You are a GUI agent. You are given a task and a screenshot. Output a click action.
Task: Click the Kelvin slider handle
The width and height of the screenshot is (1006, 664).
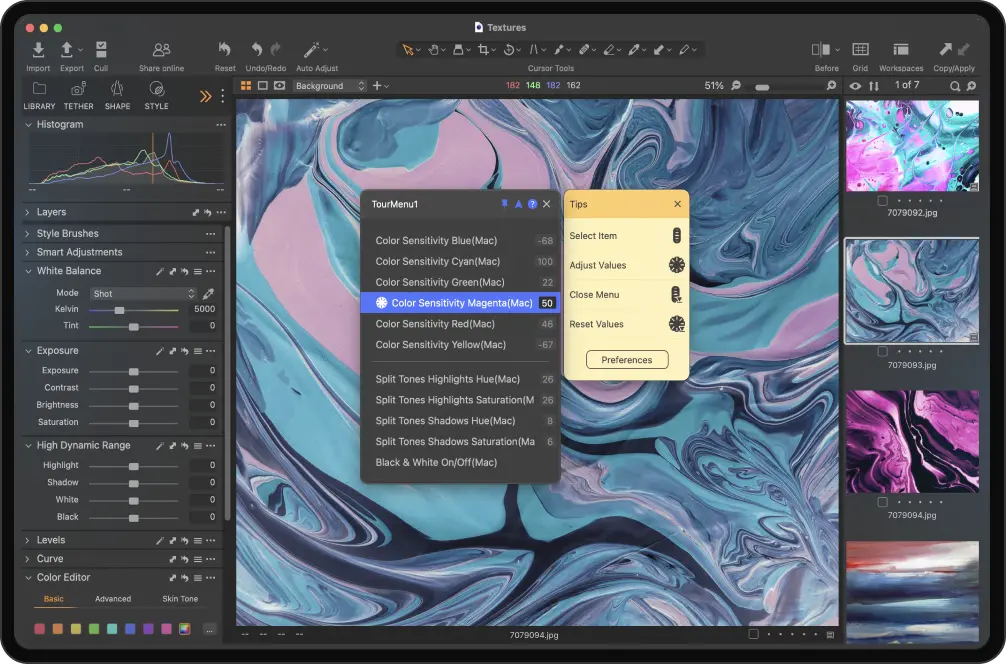pos(119,311)
